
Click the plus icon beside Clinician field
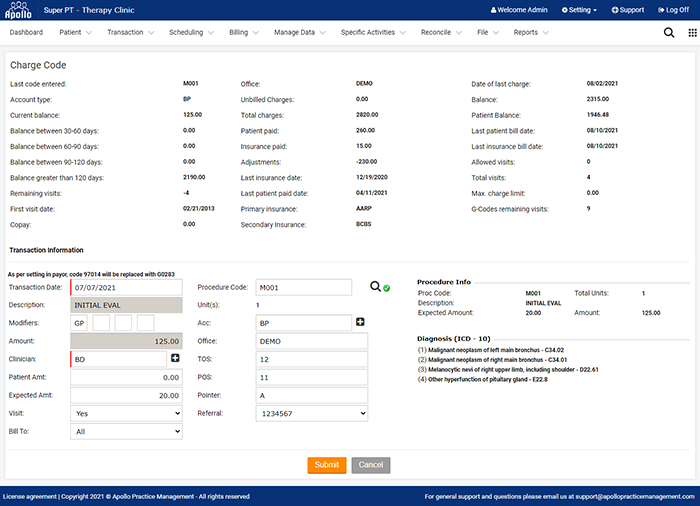[175, 359]
